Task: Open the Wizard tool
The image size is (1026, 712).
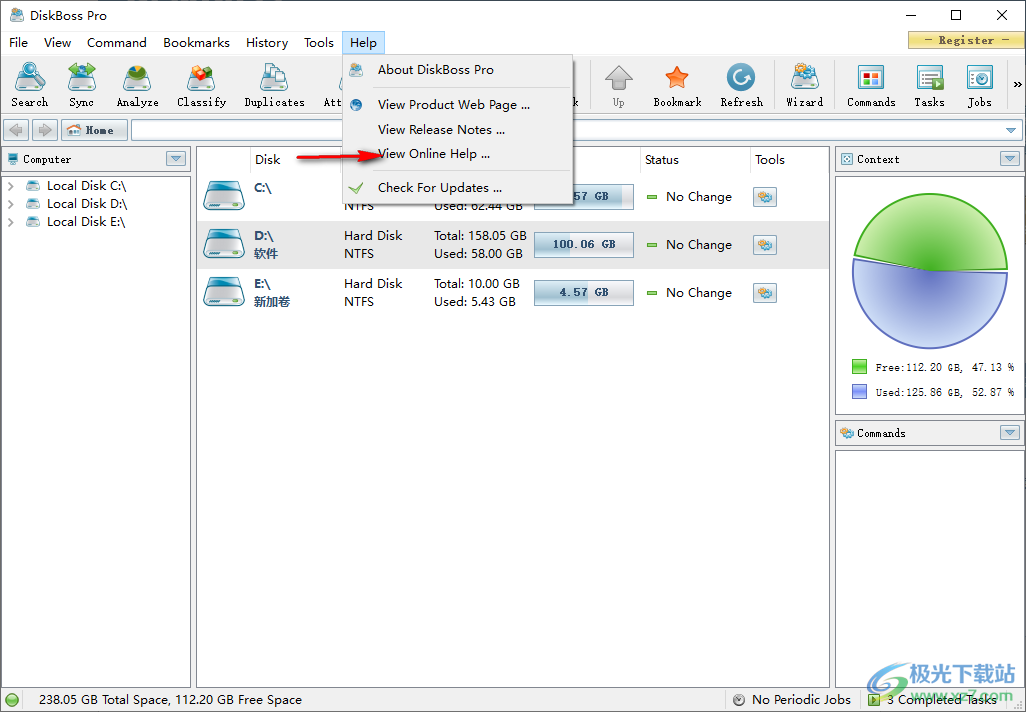Action: click(x=804, y=84)
